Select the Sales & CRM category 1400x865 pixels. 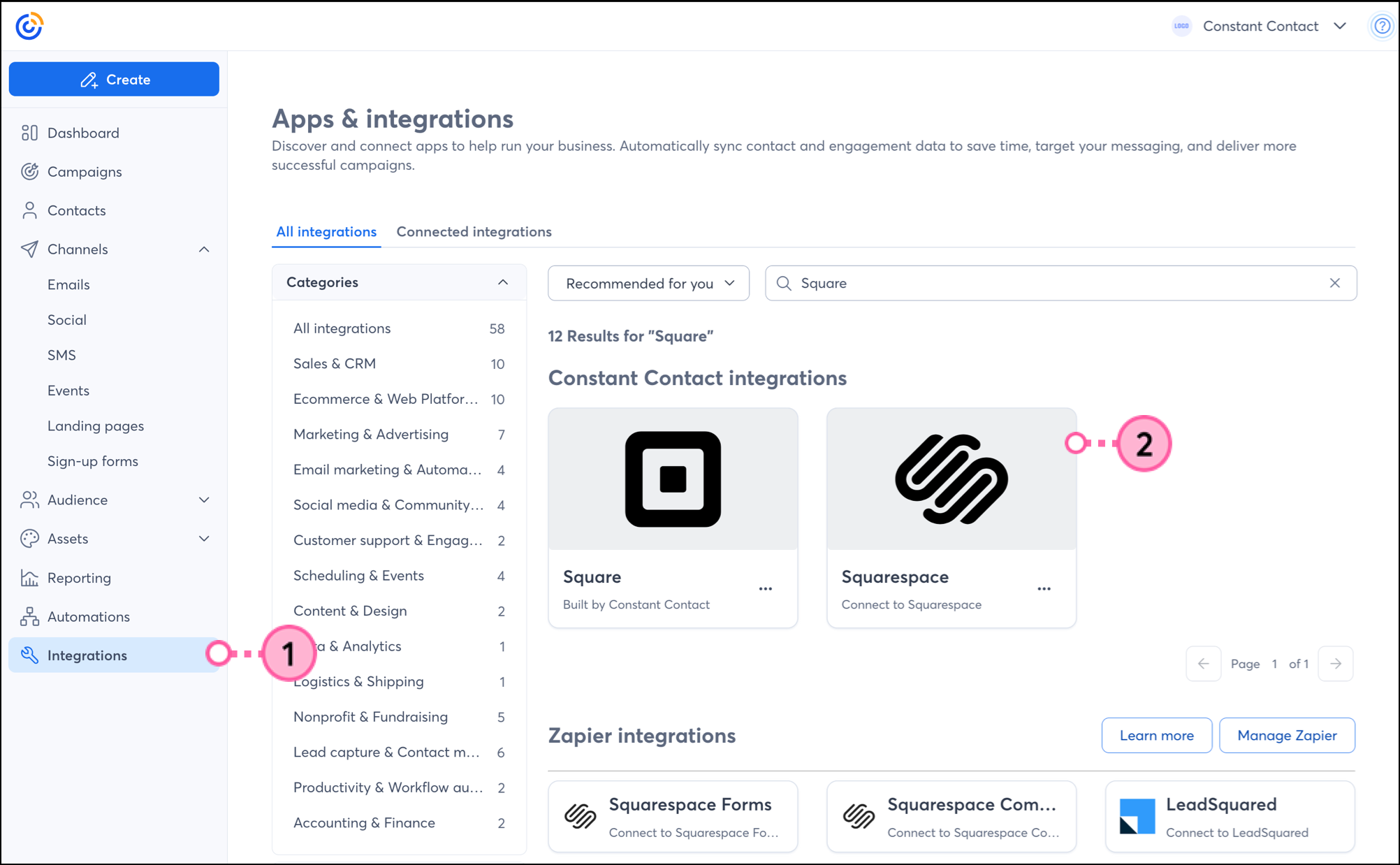point(335,364)
